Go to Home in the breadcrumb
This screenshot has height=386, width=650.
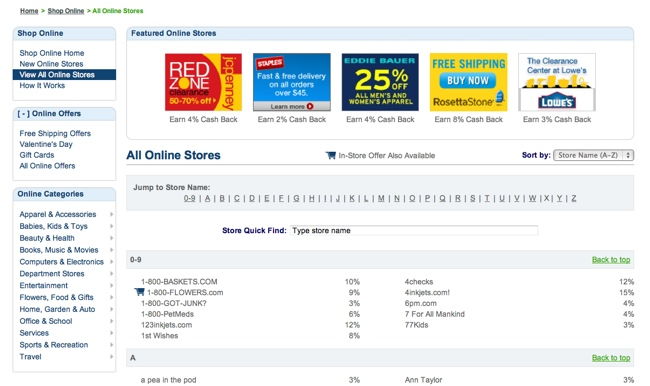click(29, 11)
